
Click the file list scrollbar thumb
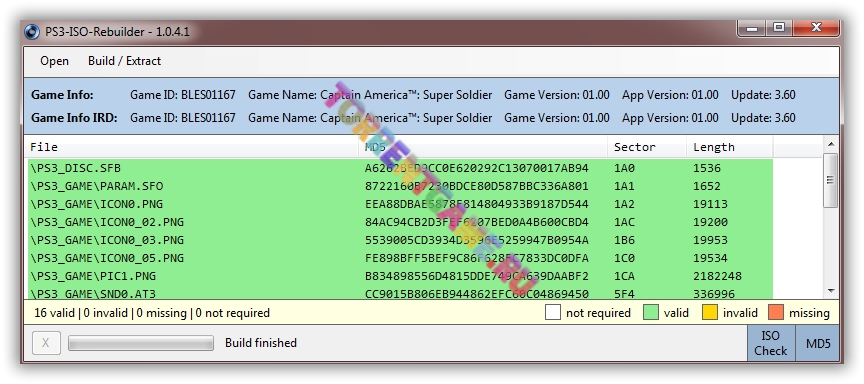point(831,181)
